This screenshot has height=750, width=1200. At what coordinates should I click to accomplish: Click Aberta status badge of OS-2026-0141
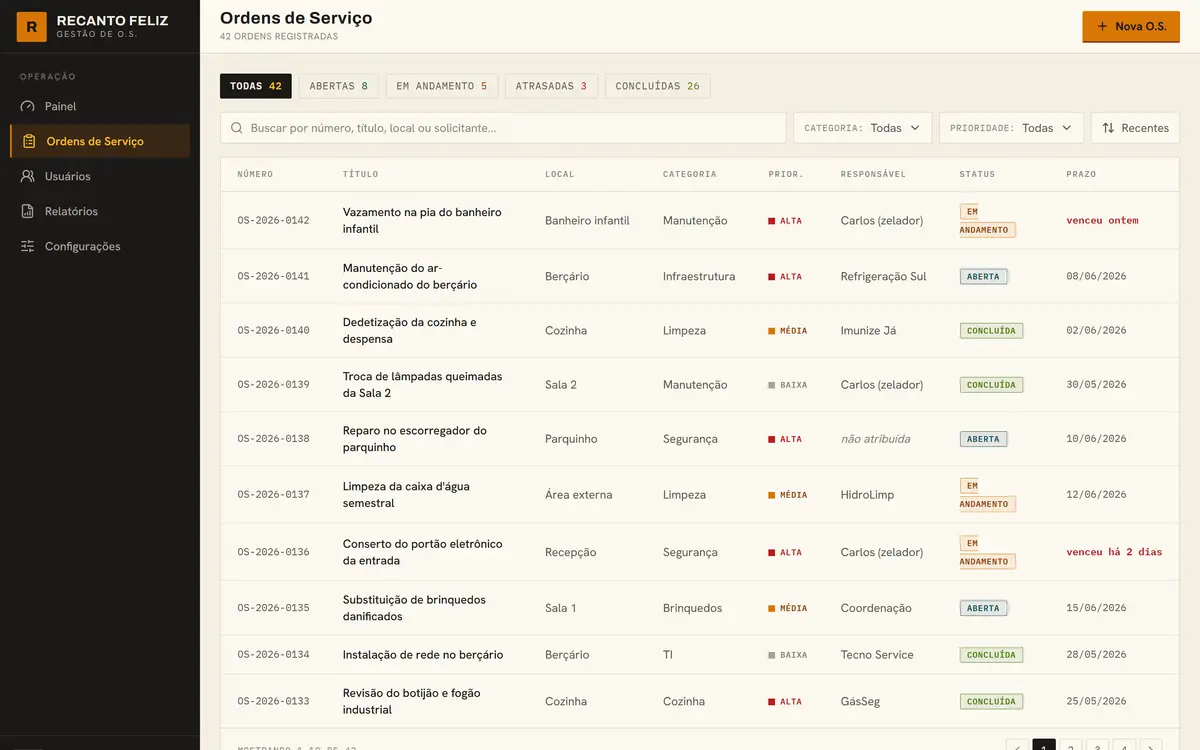pyautogui.click(x=983, y=277)
